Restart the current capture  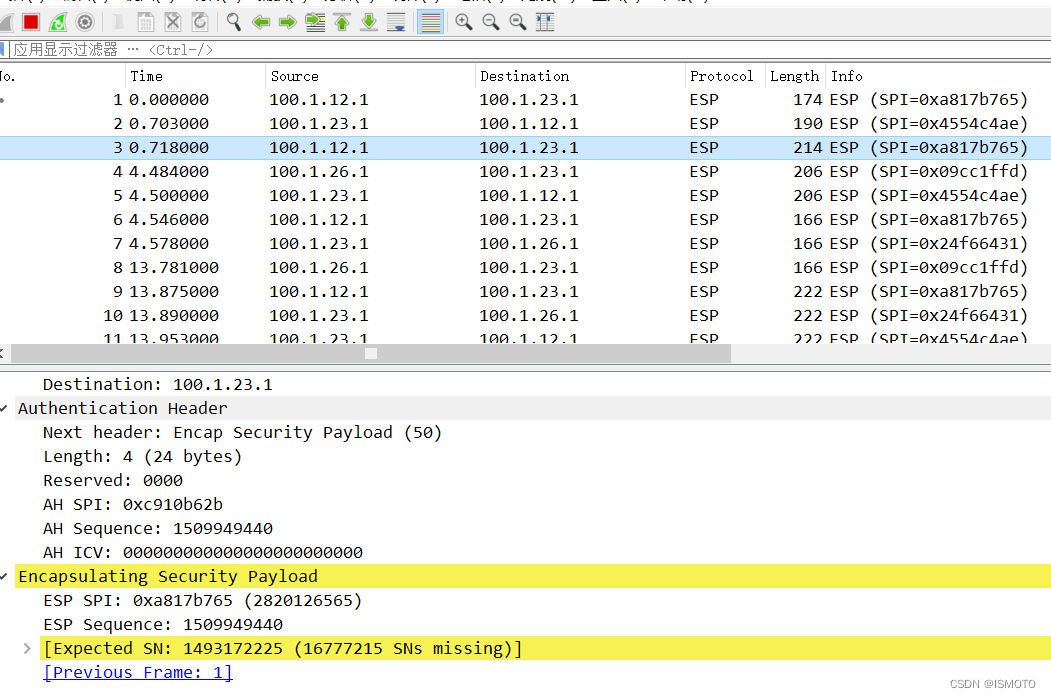(x=57, y=21)
